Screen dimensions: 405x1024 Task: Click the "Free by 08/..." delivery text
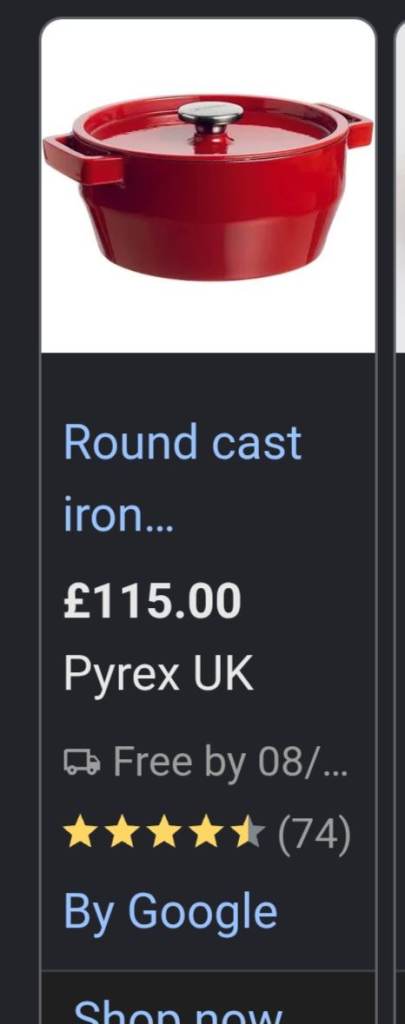click(x=230, y=761)
